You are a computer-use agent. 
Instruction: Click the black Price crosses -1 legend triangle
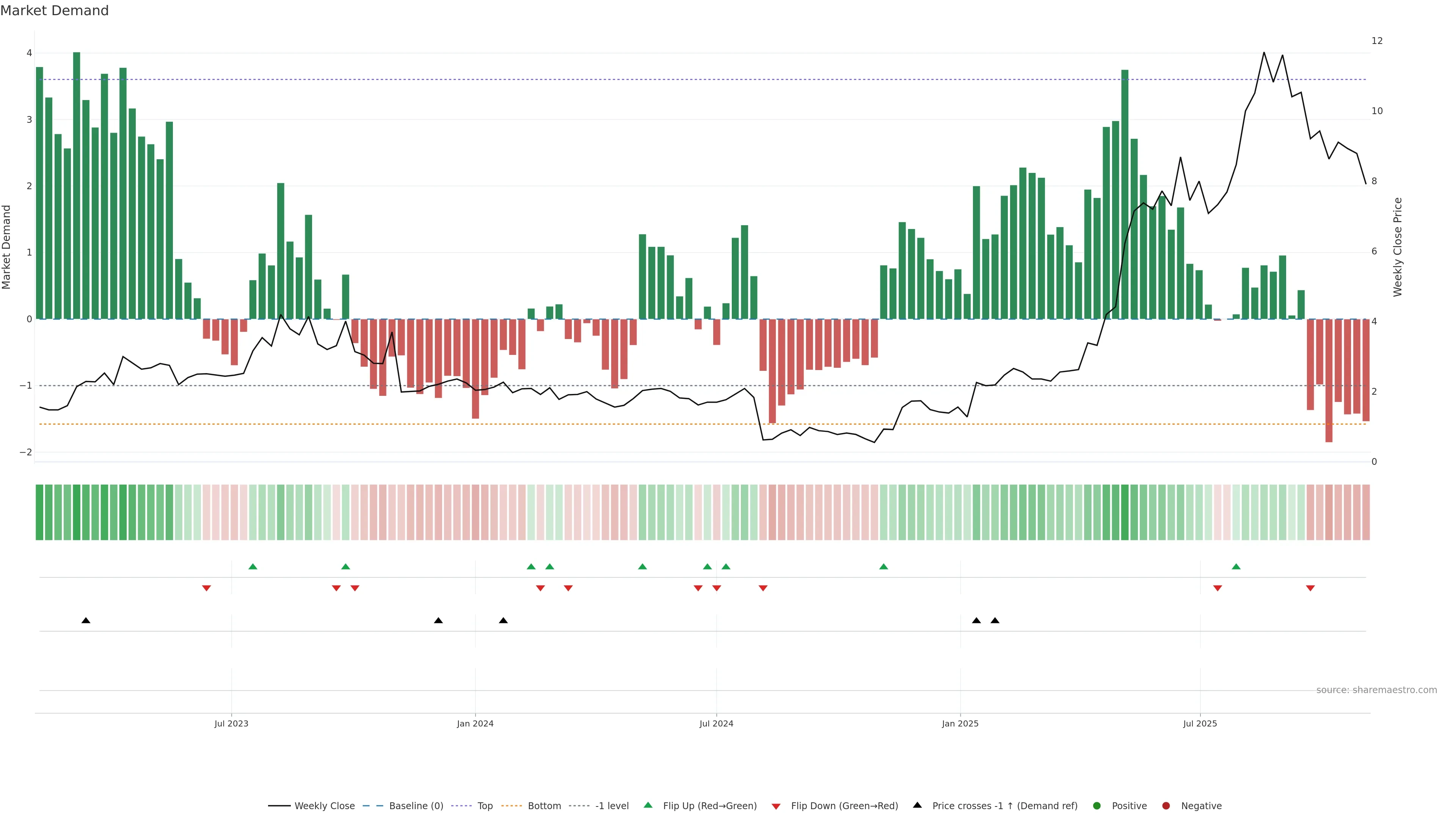(x=917, y=805)
